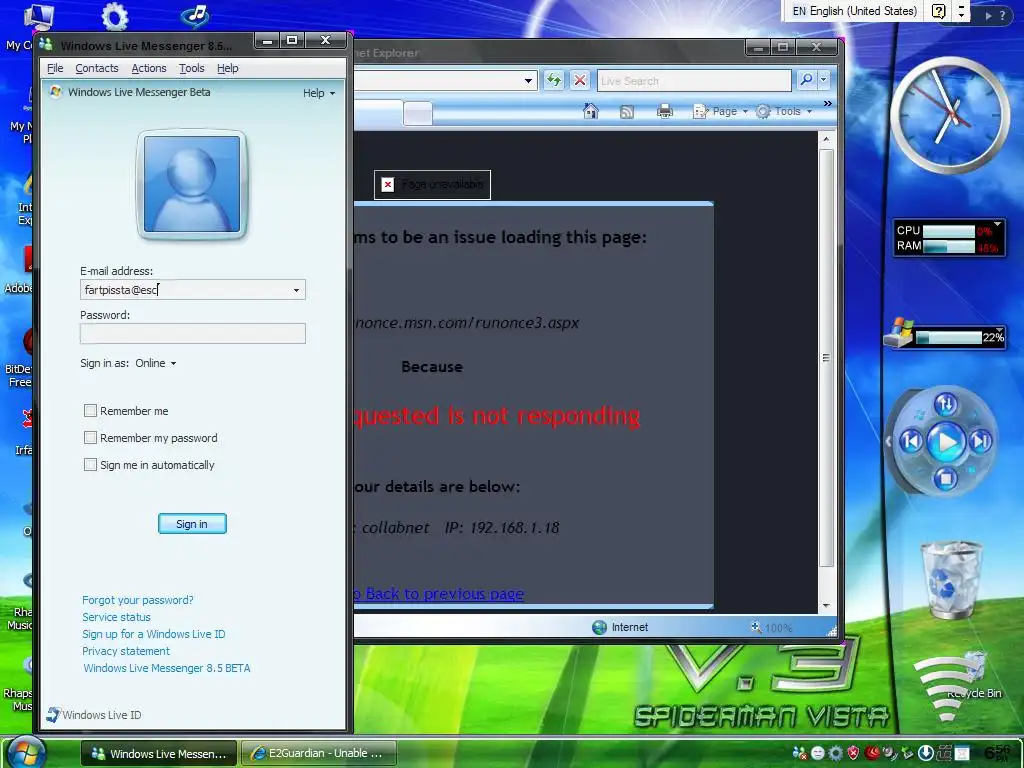The height and width of the screenshot is (768, 1024).
Task: Open the Service status link
Action: (116, 616)
